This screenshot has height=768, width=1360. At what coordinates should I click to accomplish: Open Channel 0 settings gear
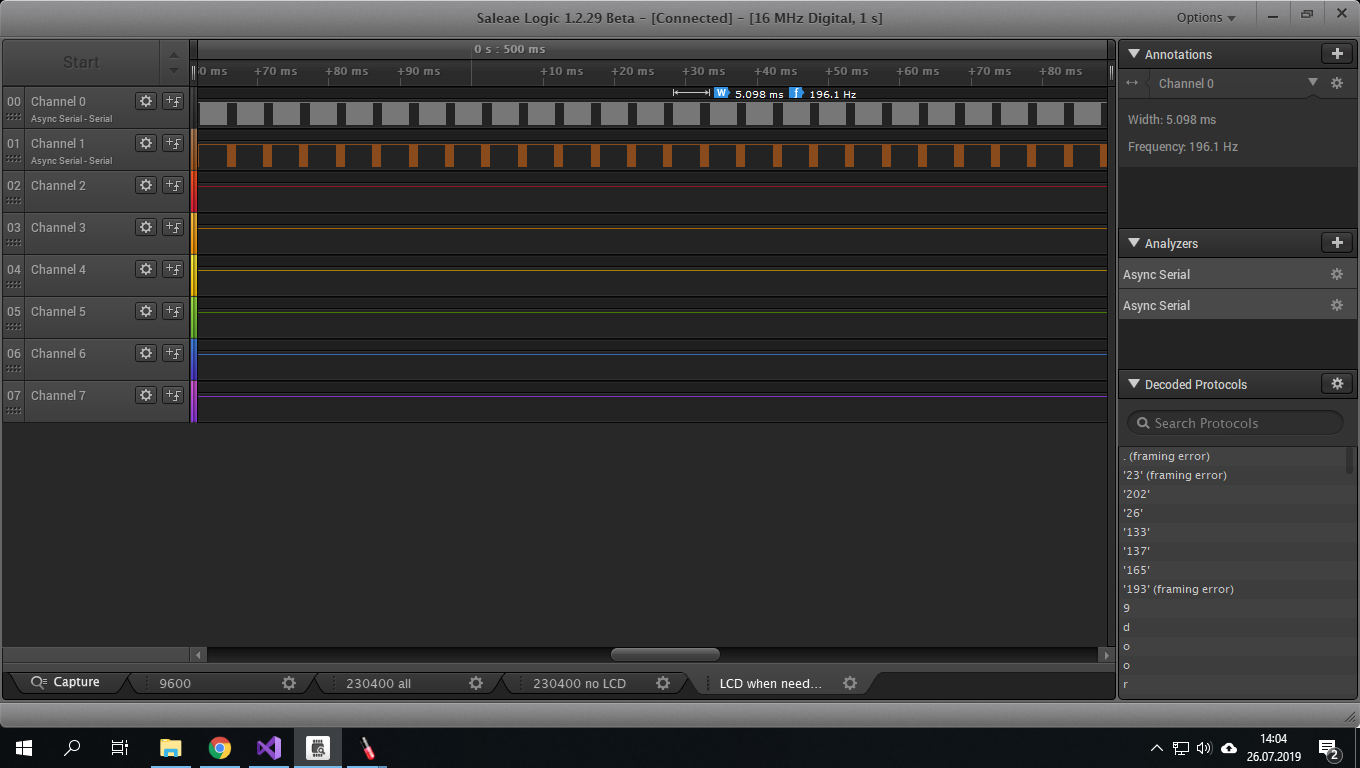point(146,101)
